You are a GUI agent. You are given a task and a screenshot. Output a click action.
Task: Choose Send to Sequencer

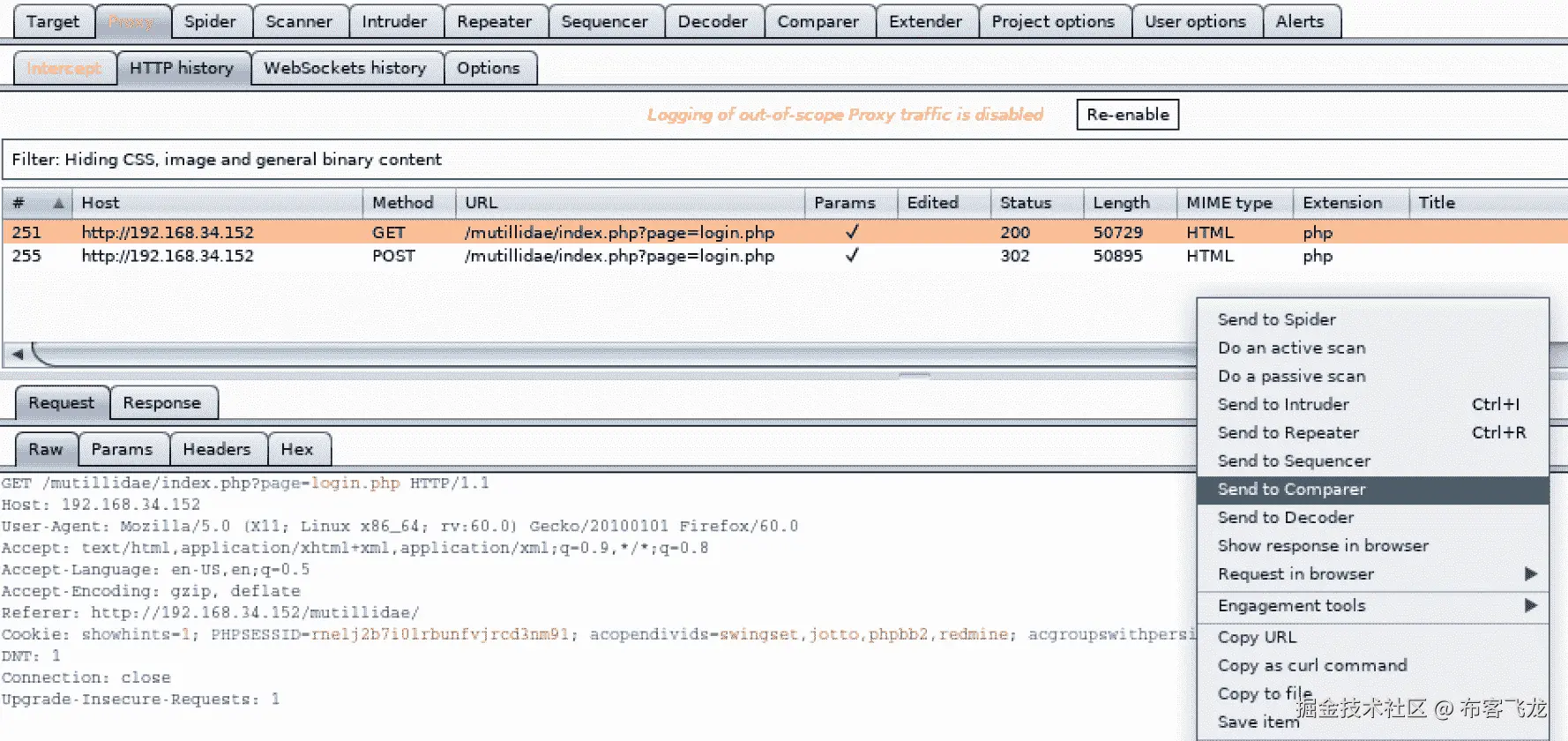click(x=1372, y=460)
